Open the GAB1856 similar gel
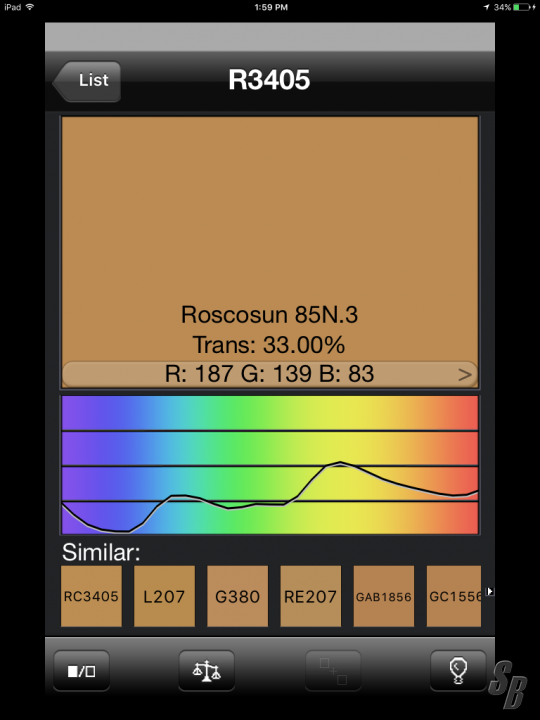540x720 pixels. 383,596
